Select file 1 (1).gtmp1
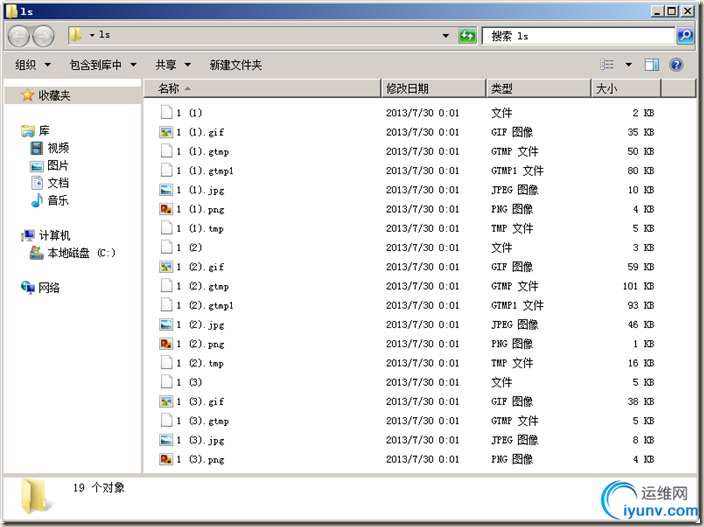The image size is (704, 527). [205, 171]
